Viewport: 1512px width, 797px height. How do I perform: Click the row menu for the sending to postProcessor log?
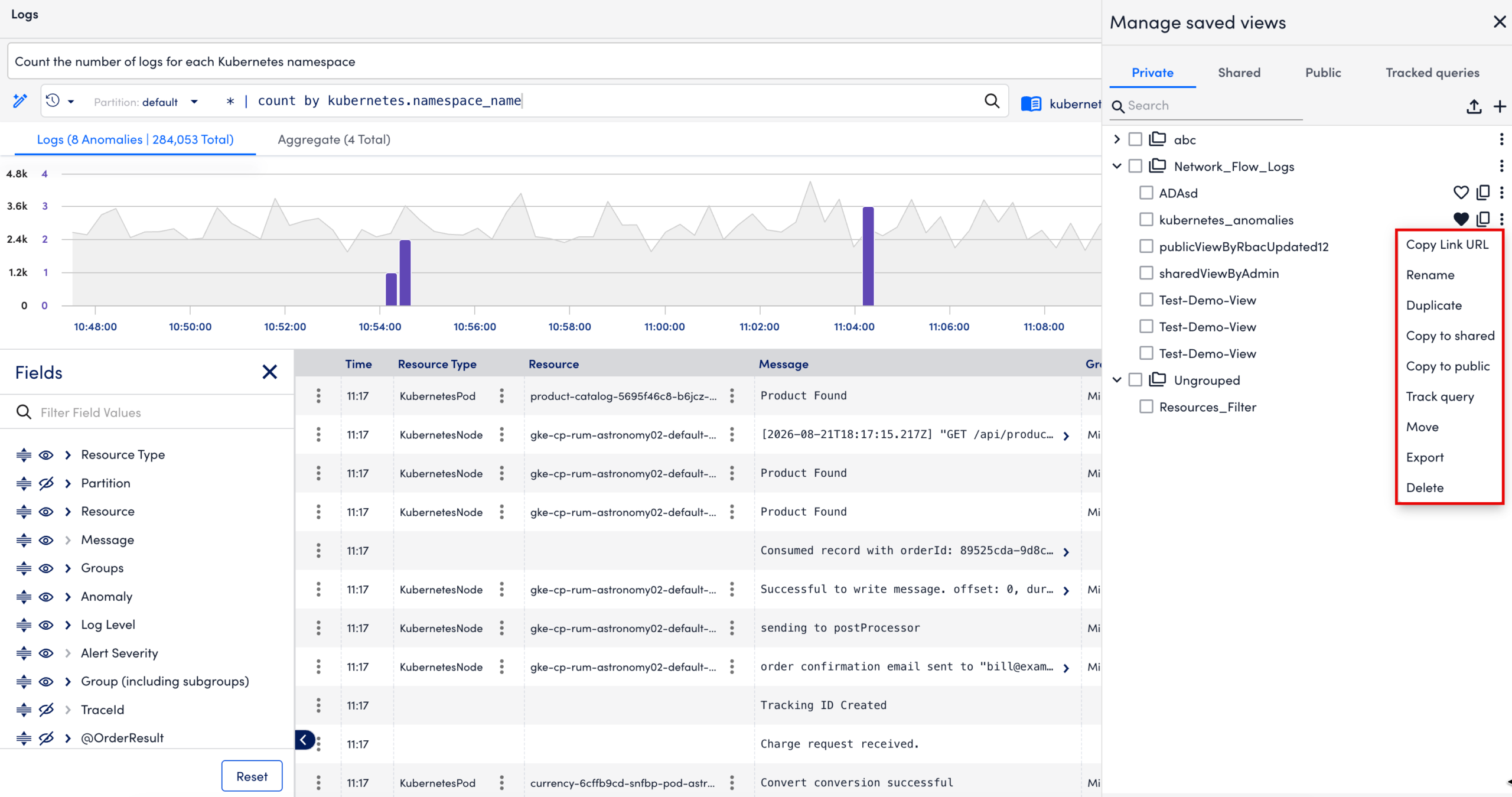(x=318, y=628)
